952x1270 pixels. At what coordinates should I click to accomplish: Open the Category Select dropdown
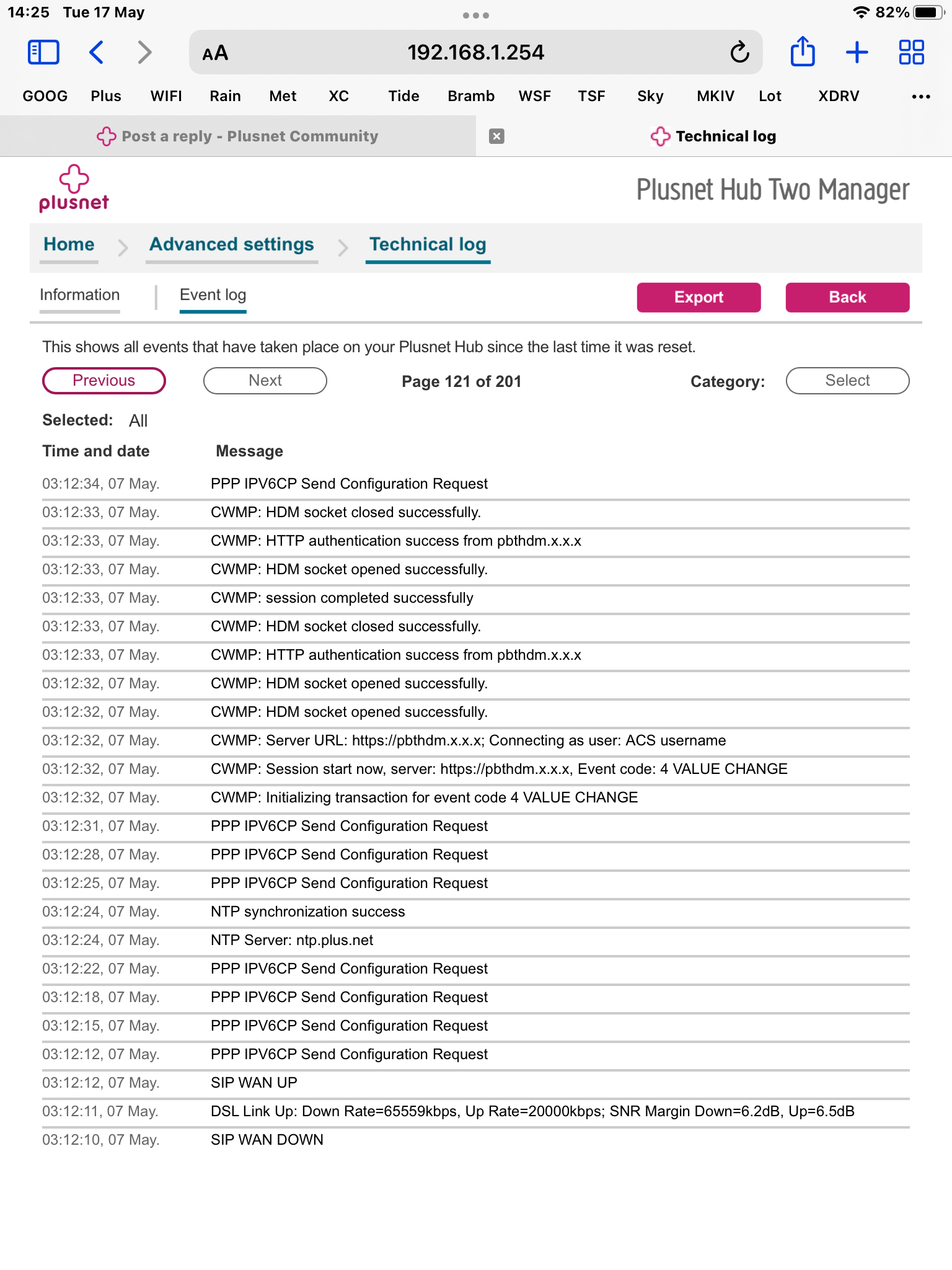tap(847, 380)
